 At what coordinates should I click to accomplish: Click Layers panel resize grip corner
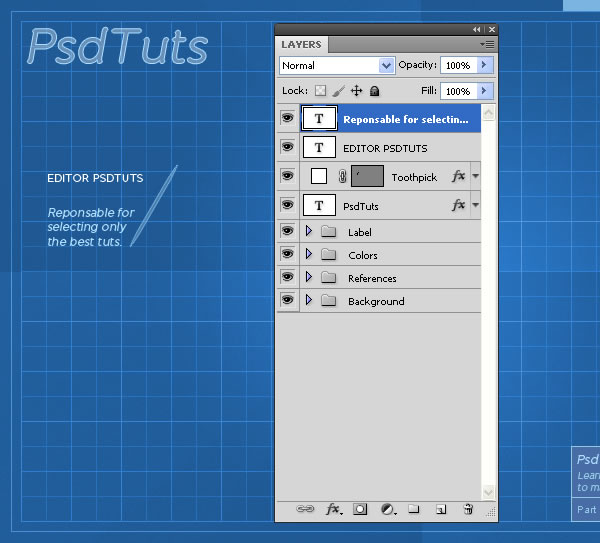click(491, 512)
